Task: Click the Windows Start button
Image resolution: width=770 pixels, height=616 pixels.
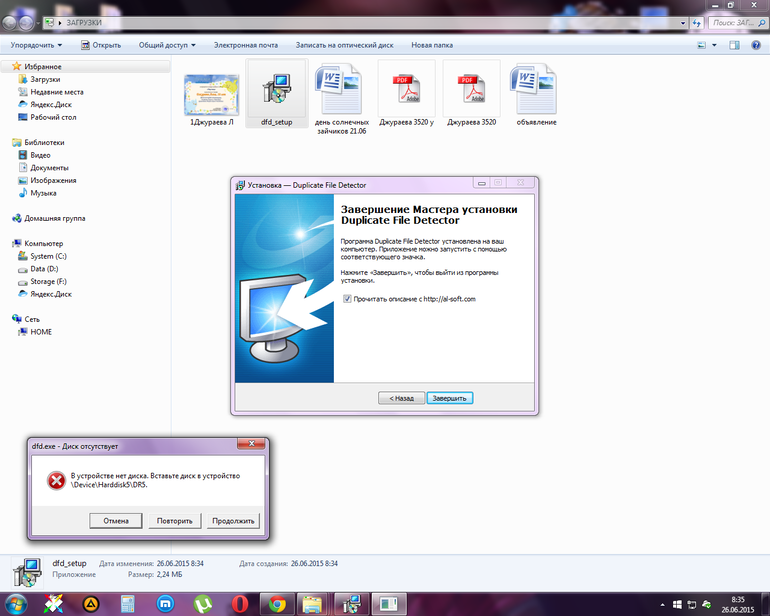Action: 18,603
